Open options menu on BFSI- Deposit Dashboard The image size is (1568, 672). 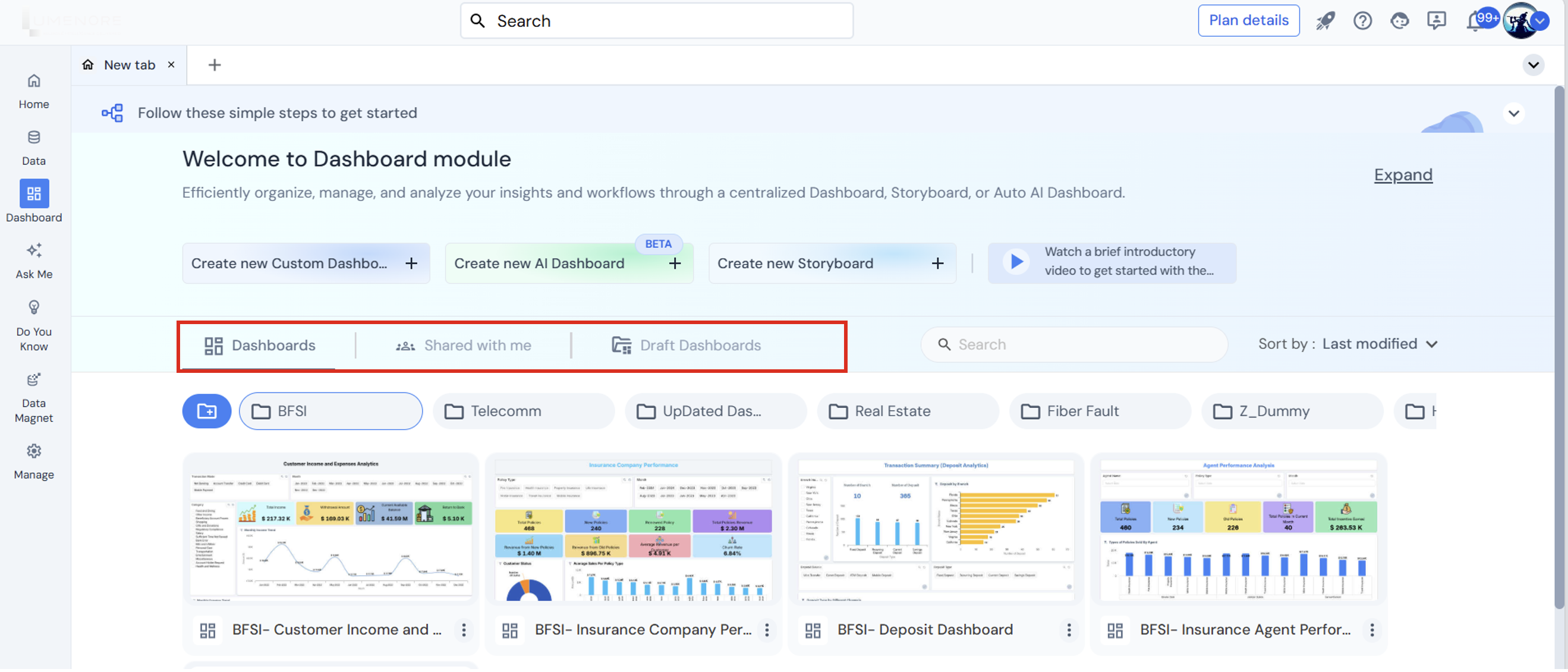1069,630
